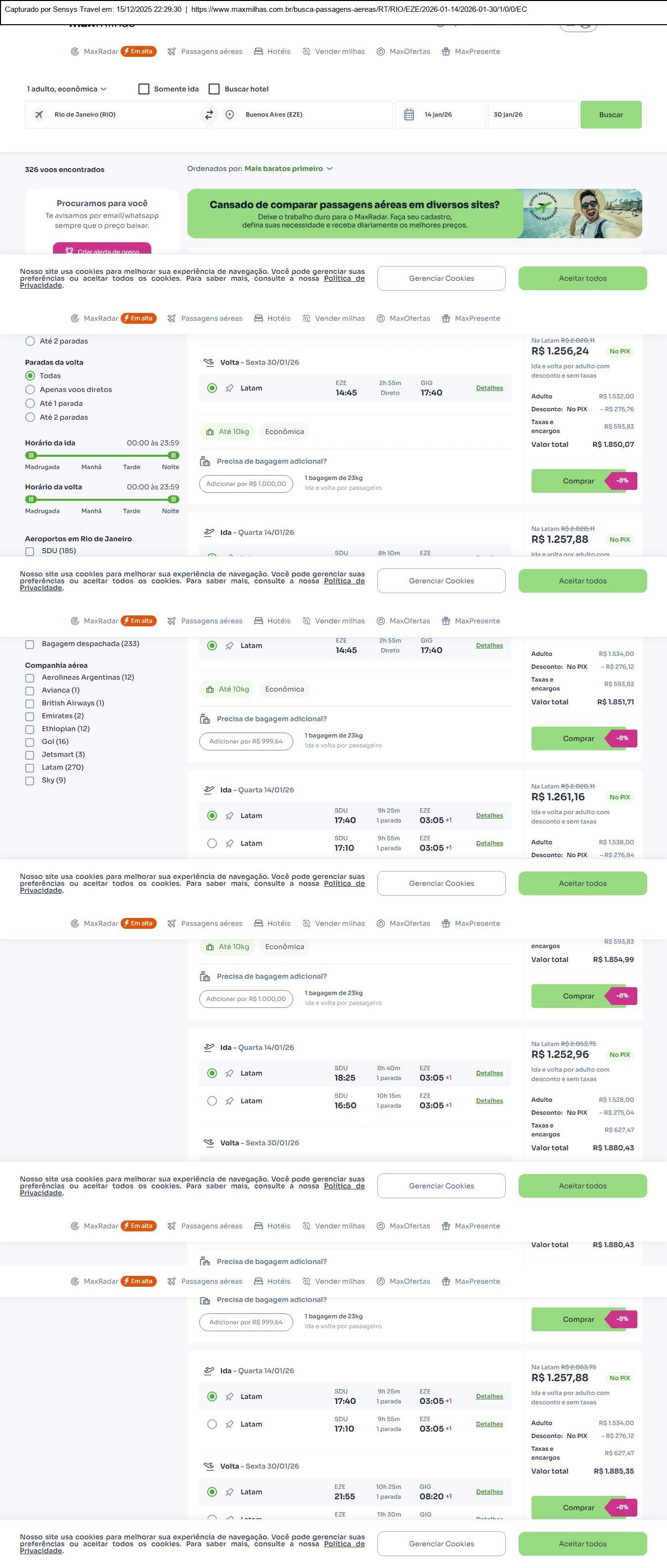Open the 1 adulto, econômica dropdown
The height and width of the screenshot is (1568, 667).
[x=67, y=89]
